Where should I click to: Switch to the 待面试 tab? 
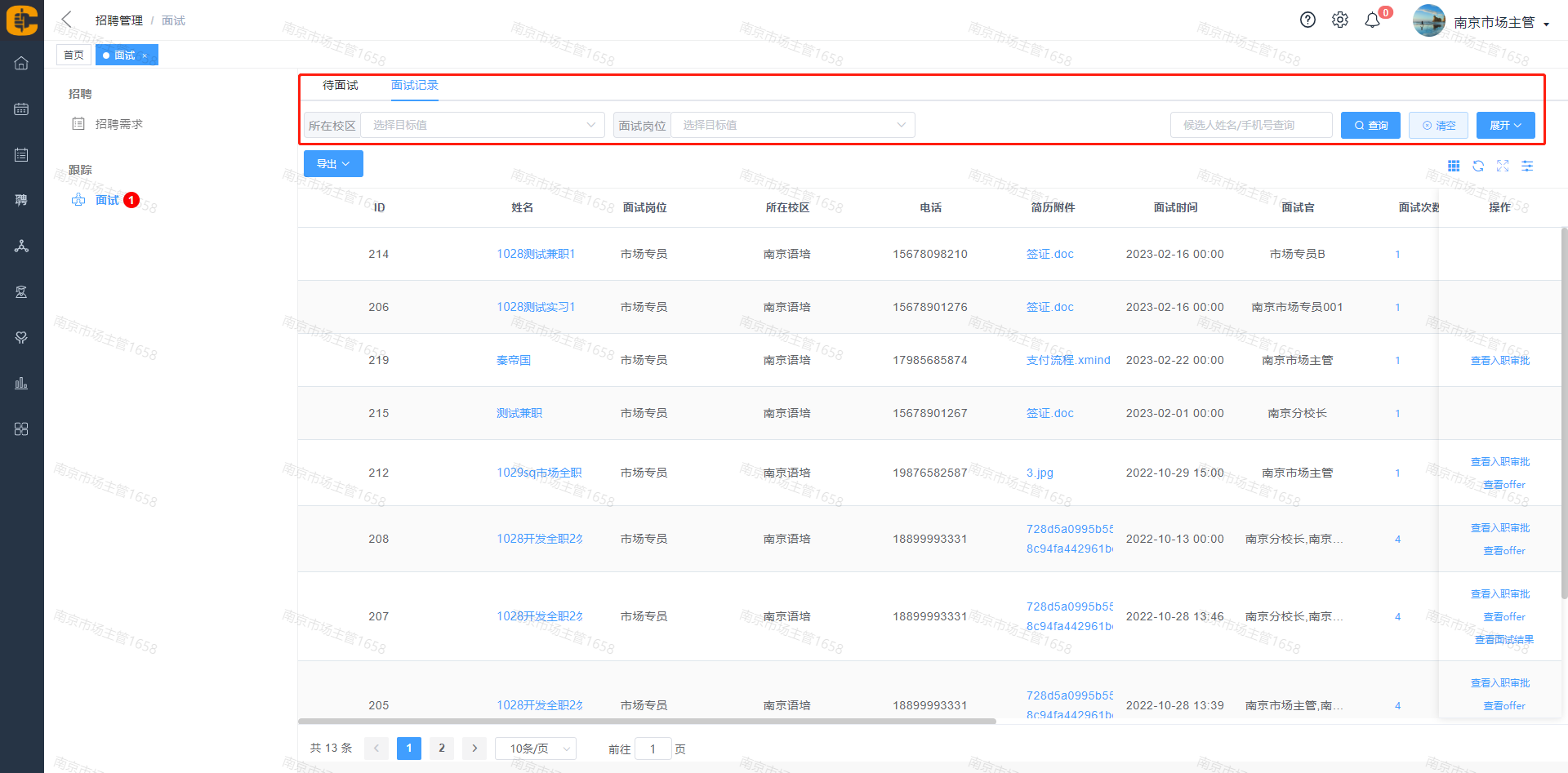[x=340, y=85]
